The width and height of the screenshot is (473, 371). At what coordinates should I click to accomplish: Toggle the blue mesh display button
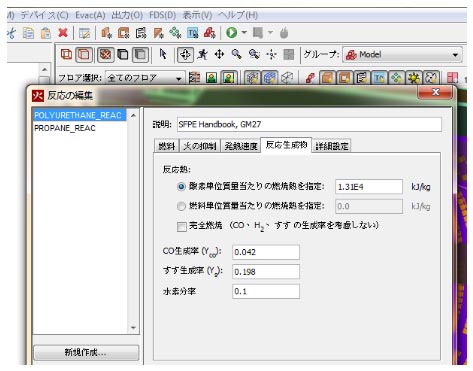[270, 78]
